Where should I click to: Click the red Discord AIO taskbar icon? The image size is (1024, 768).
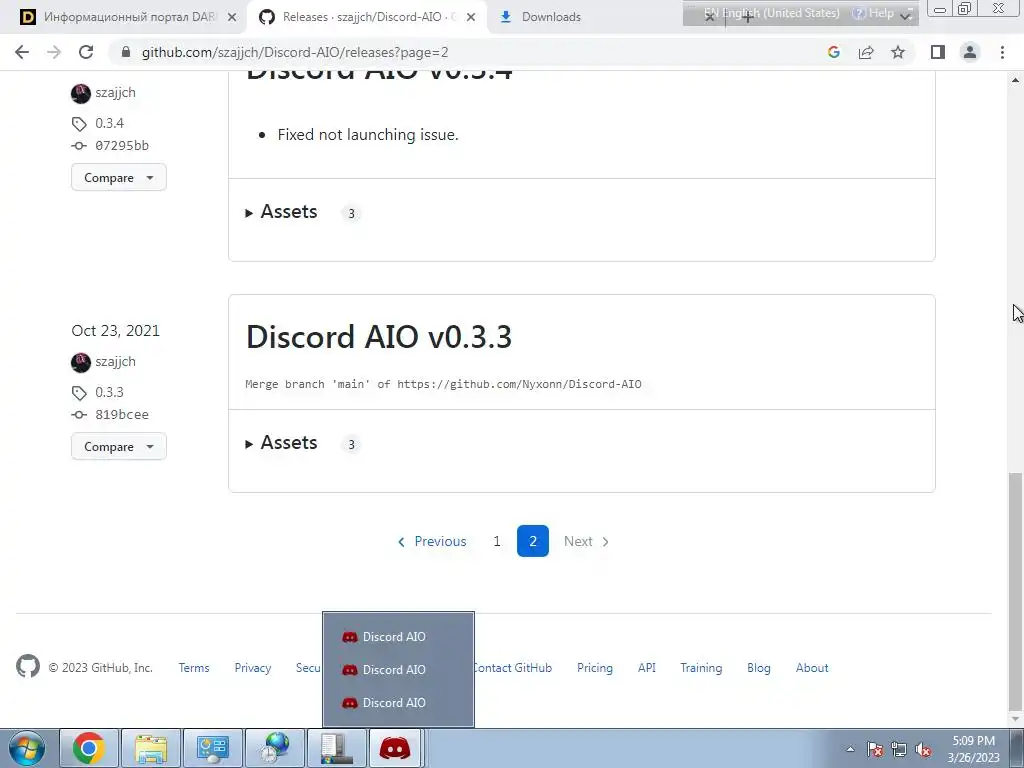click(x=395, y=748)
